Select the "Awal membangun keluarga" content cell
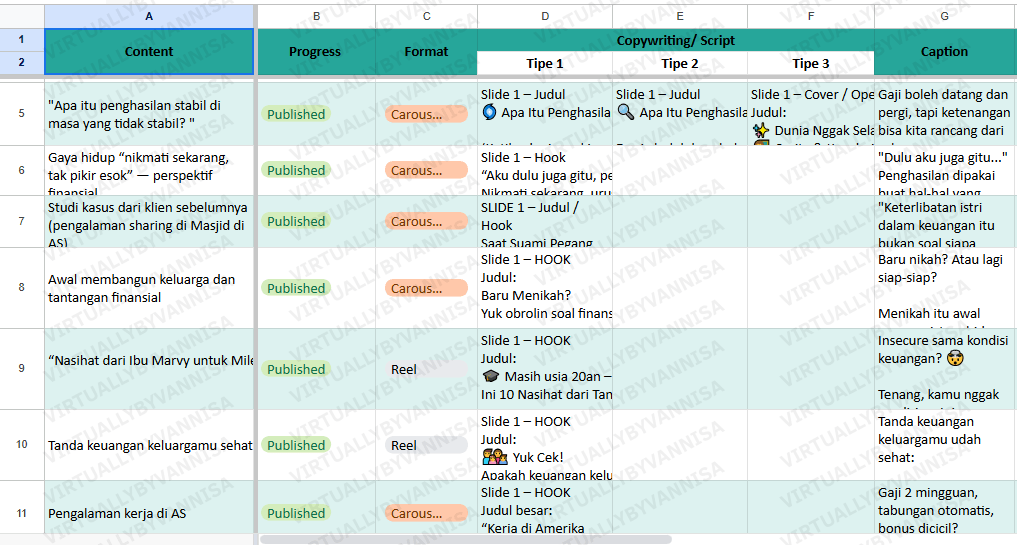The height and width of the screenshot is (545, 1017). (x=149, y=288)
